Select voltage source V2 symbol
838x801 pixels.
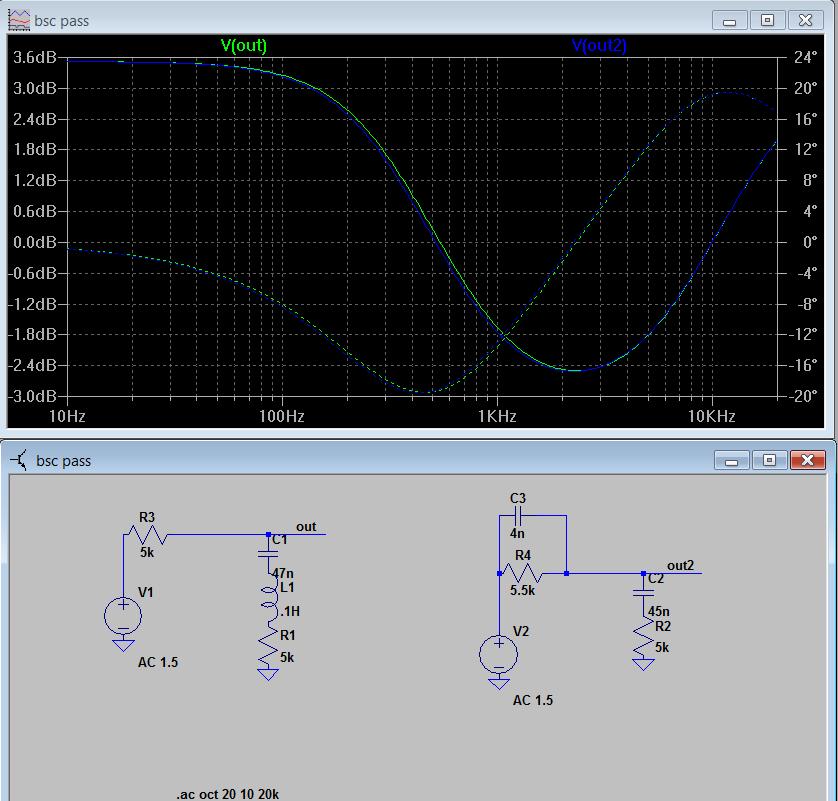point(499,654)
